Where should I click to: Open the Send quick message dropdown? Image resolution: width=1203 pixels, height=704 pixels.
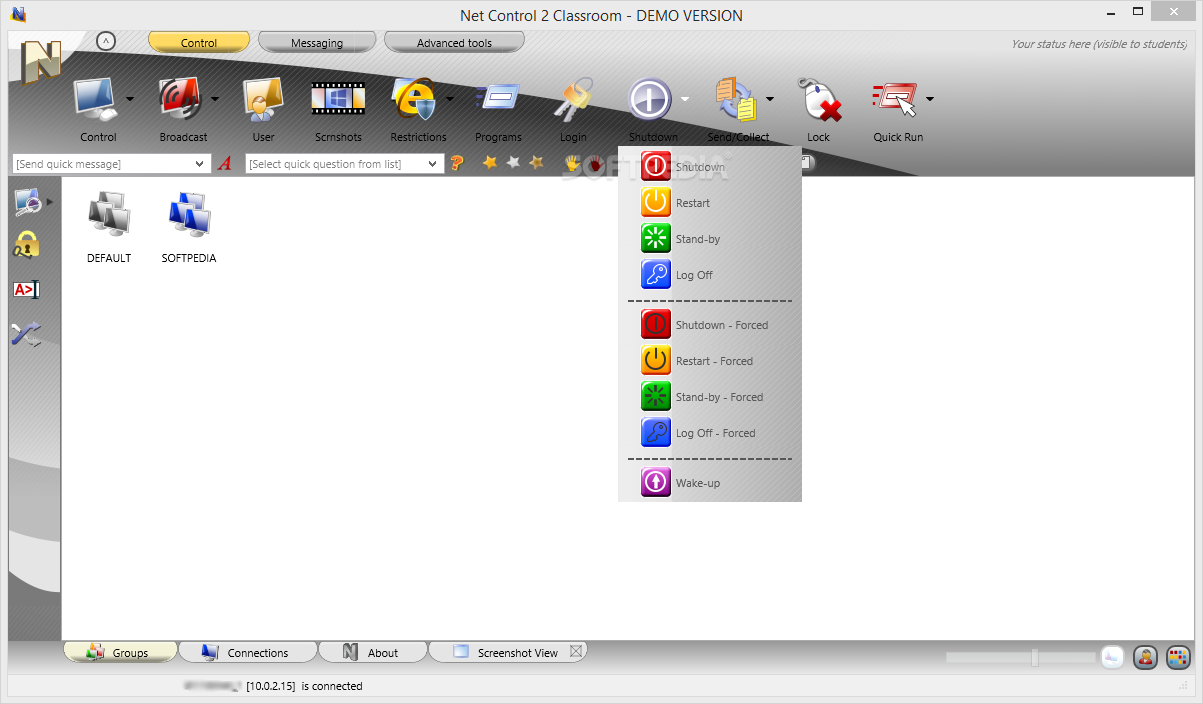click(201, 164)
